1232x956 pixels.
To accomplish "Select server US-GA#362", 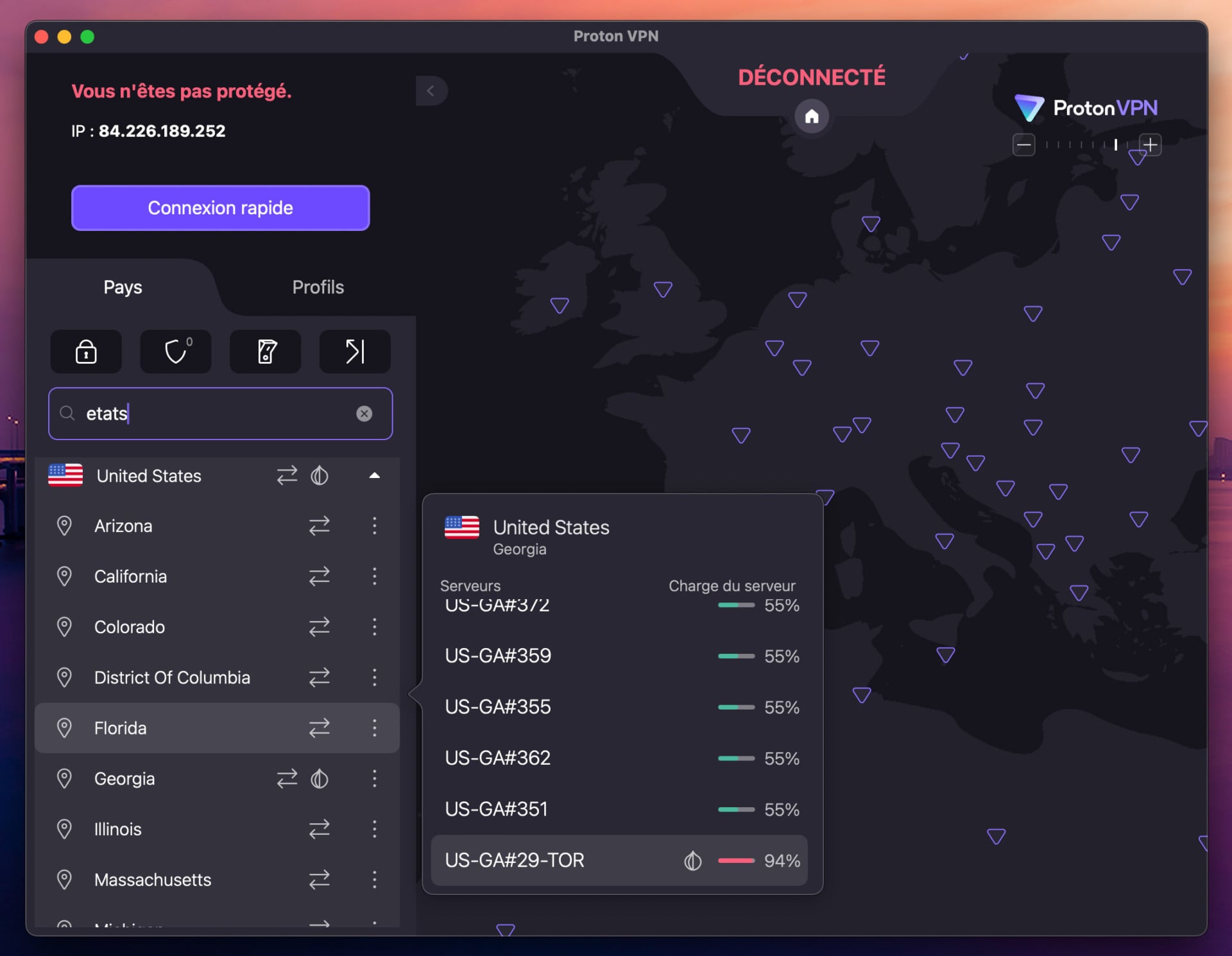I will (x=619, y=758).
